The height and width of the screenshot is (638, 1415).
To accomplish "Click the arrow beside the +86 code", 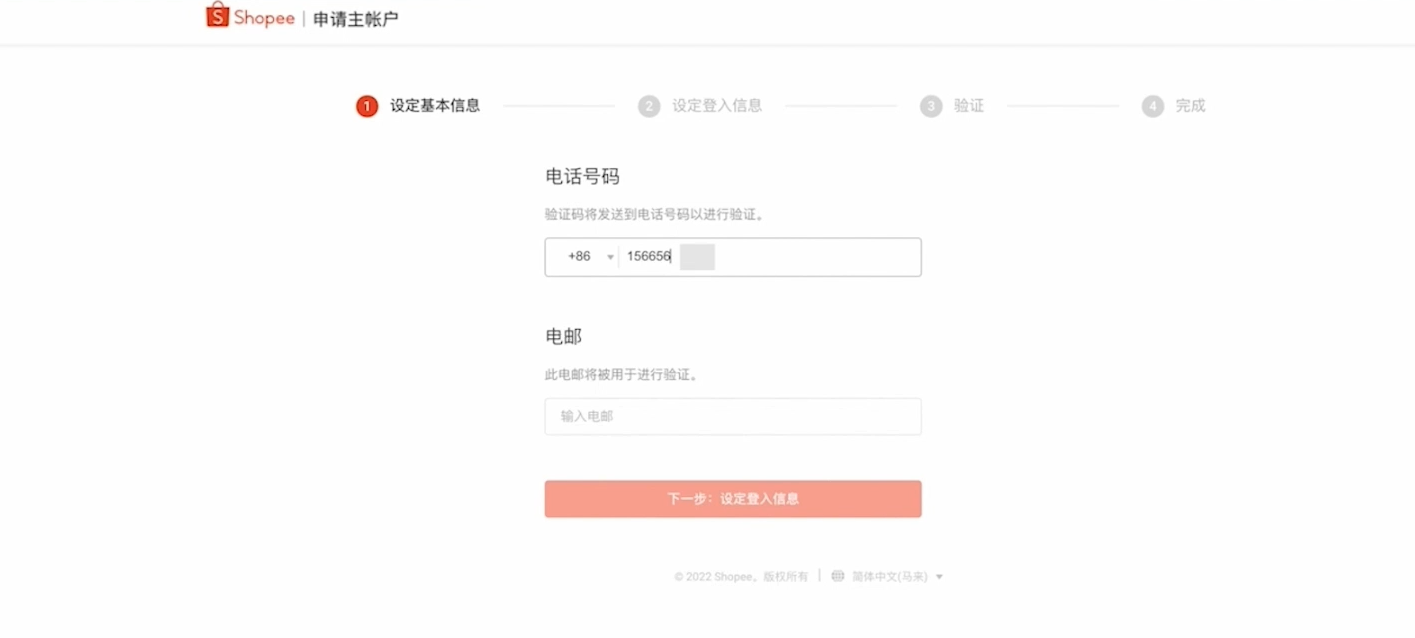I will click(x=610, y=258).
